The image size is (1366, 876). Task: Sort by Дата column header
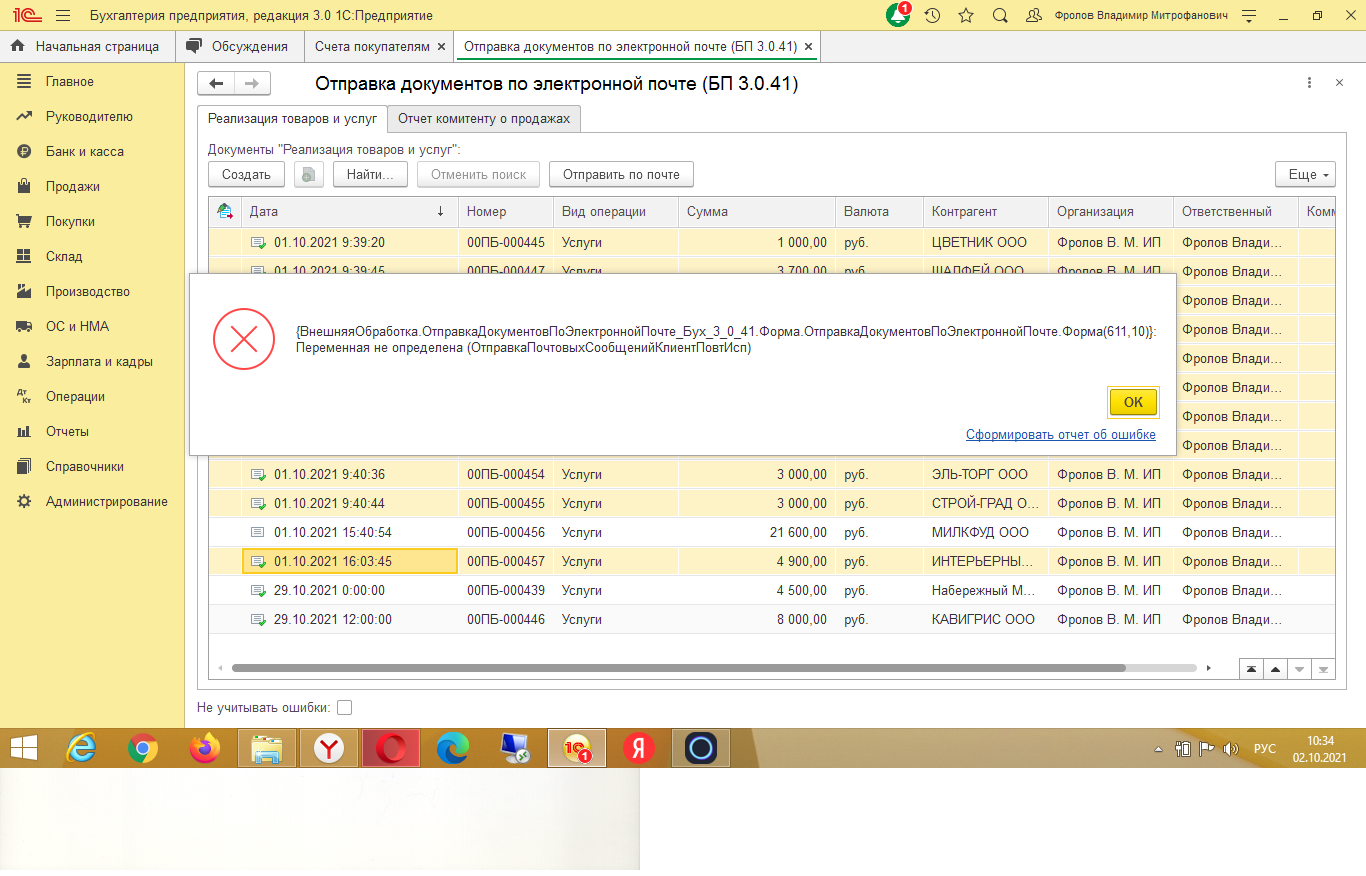tap(349, 212)
